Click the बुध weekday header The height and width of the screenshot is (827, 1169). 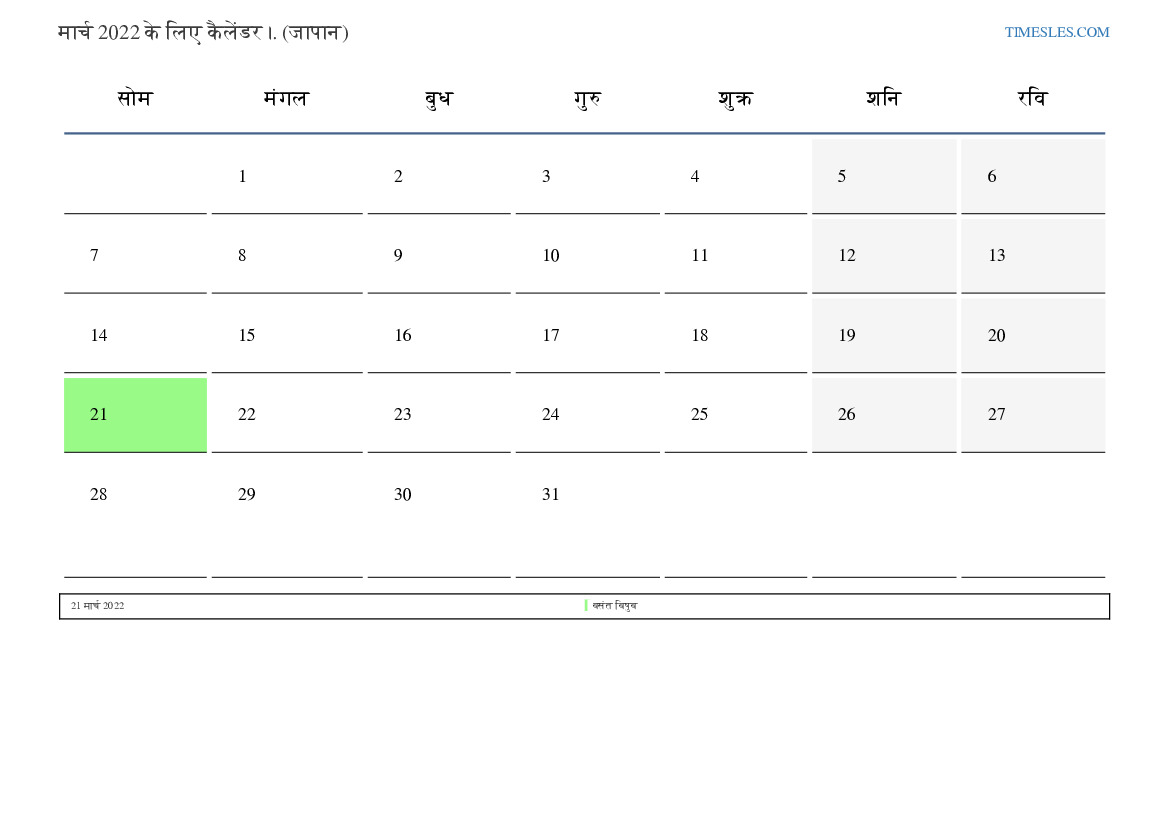(x=438, y=99)
